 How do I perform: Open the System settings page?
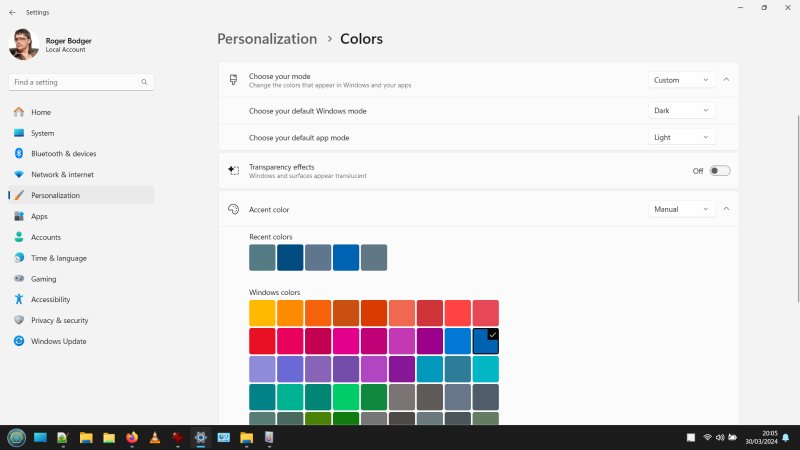pos(81,133)
